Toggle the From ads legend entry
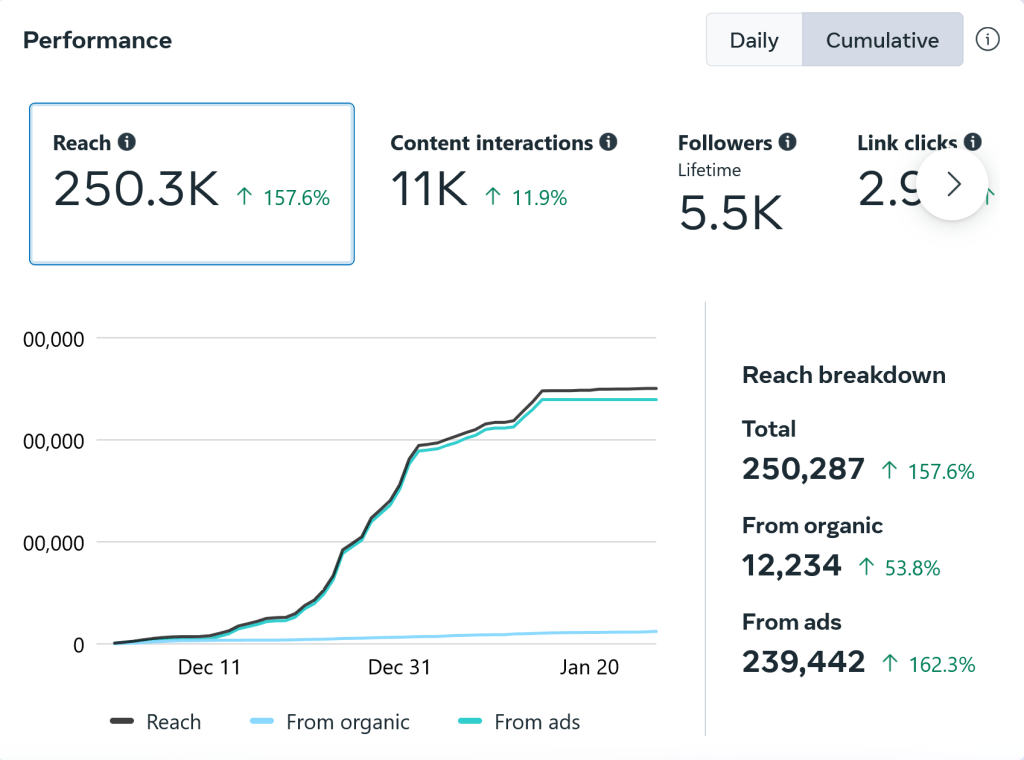The height and width of the screenshot is (760, 1024). point(518,722)
